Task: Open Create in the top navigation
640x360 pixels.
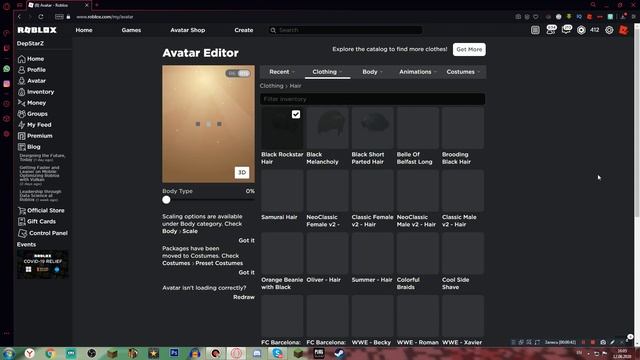Action: click(244, 30)
